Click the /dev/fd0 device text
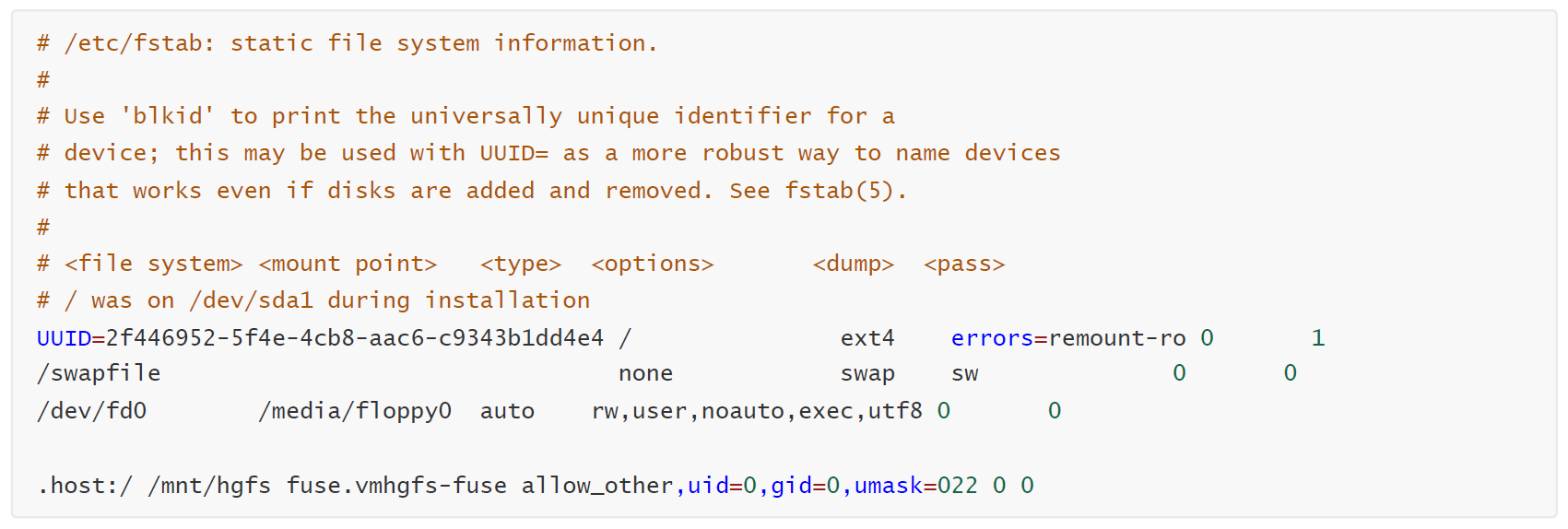The width and height of the screenshot is (1568, 529). point(92,410)
